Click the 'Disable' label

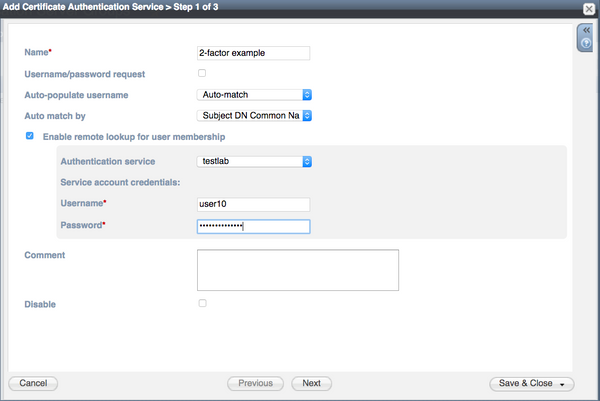tap(40, 304)
